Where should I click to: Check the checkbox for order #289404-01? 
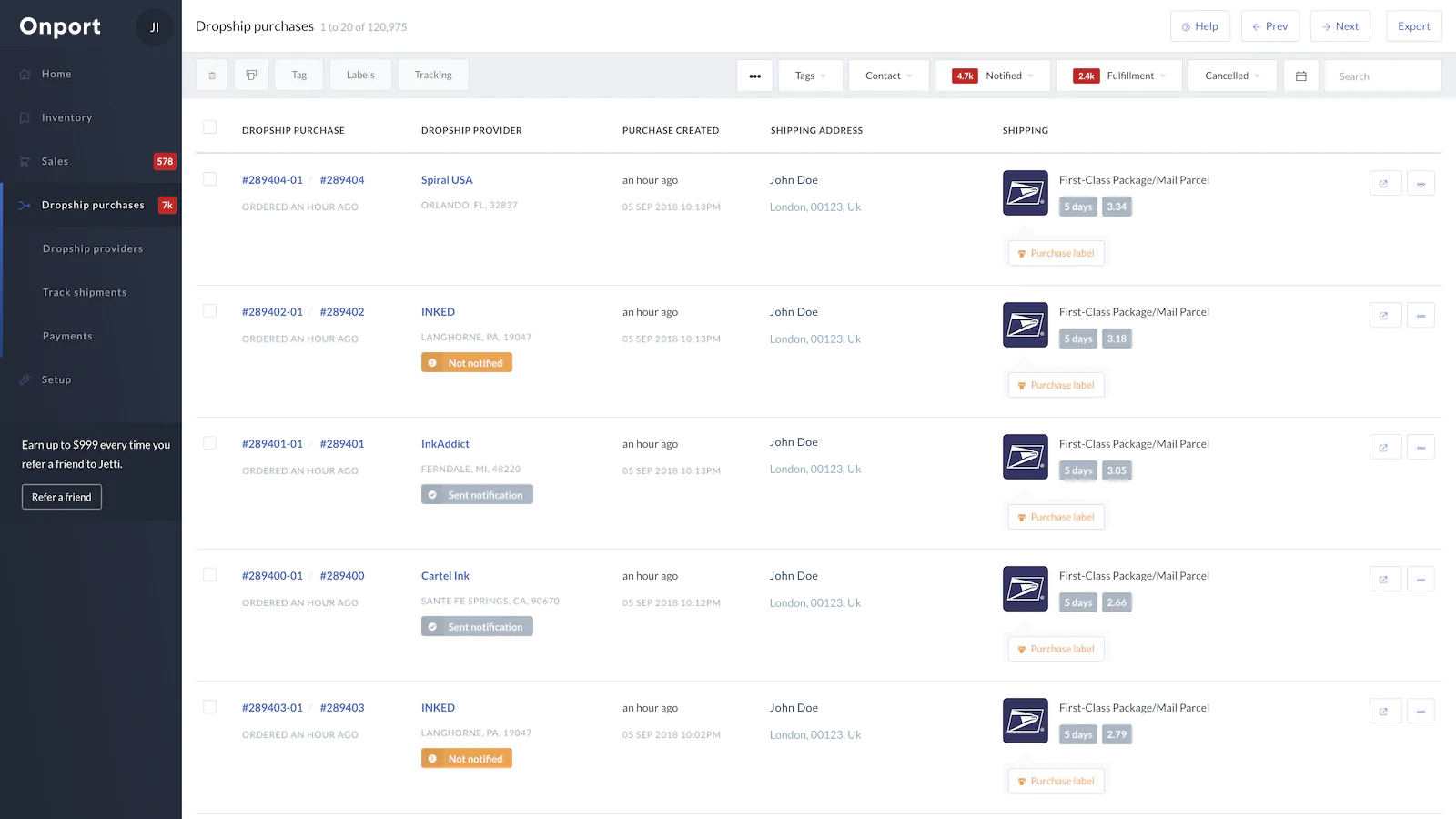coord(209,179)
